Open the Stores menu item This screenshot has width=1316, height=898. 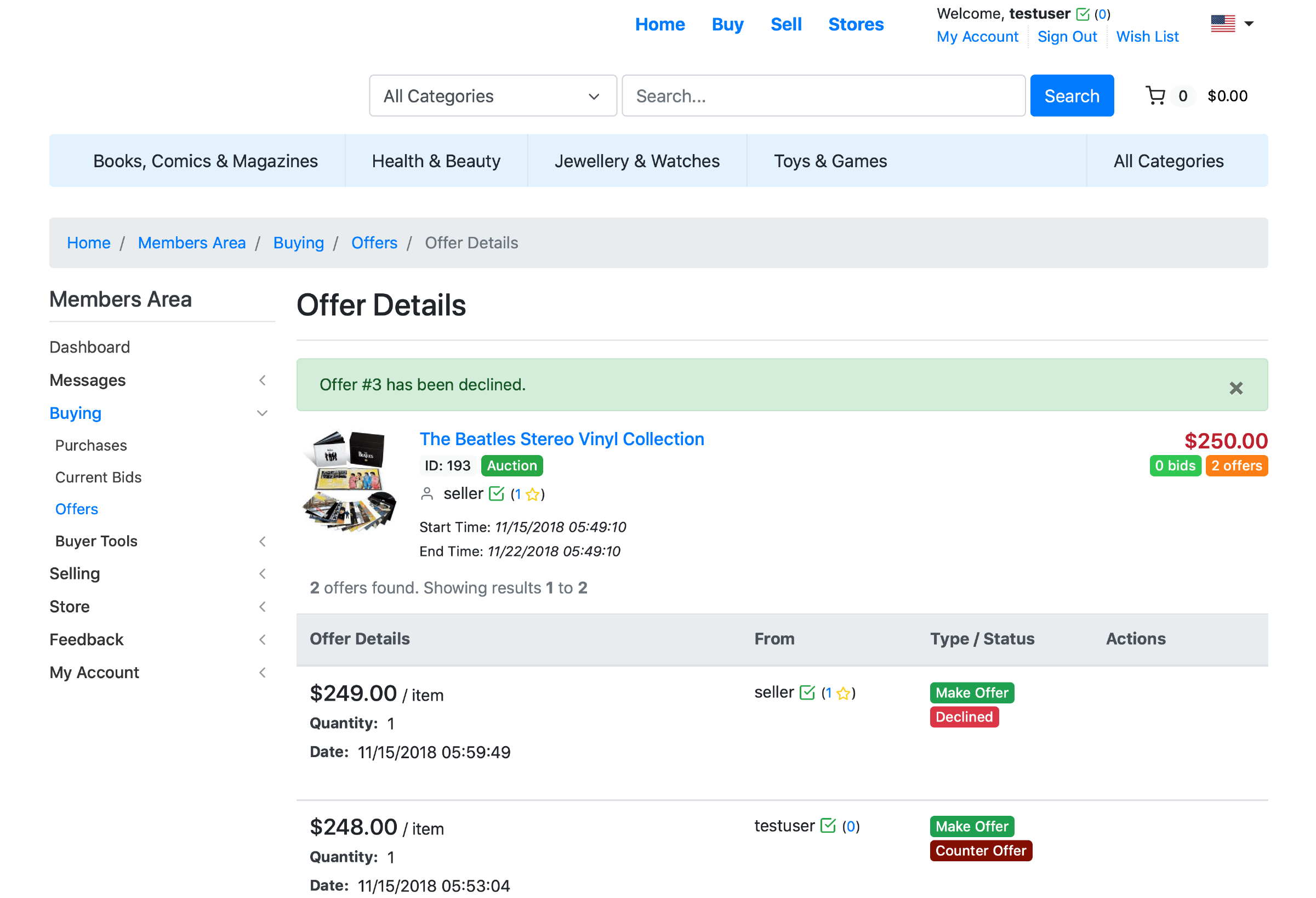point(856,24)
